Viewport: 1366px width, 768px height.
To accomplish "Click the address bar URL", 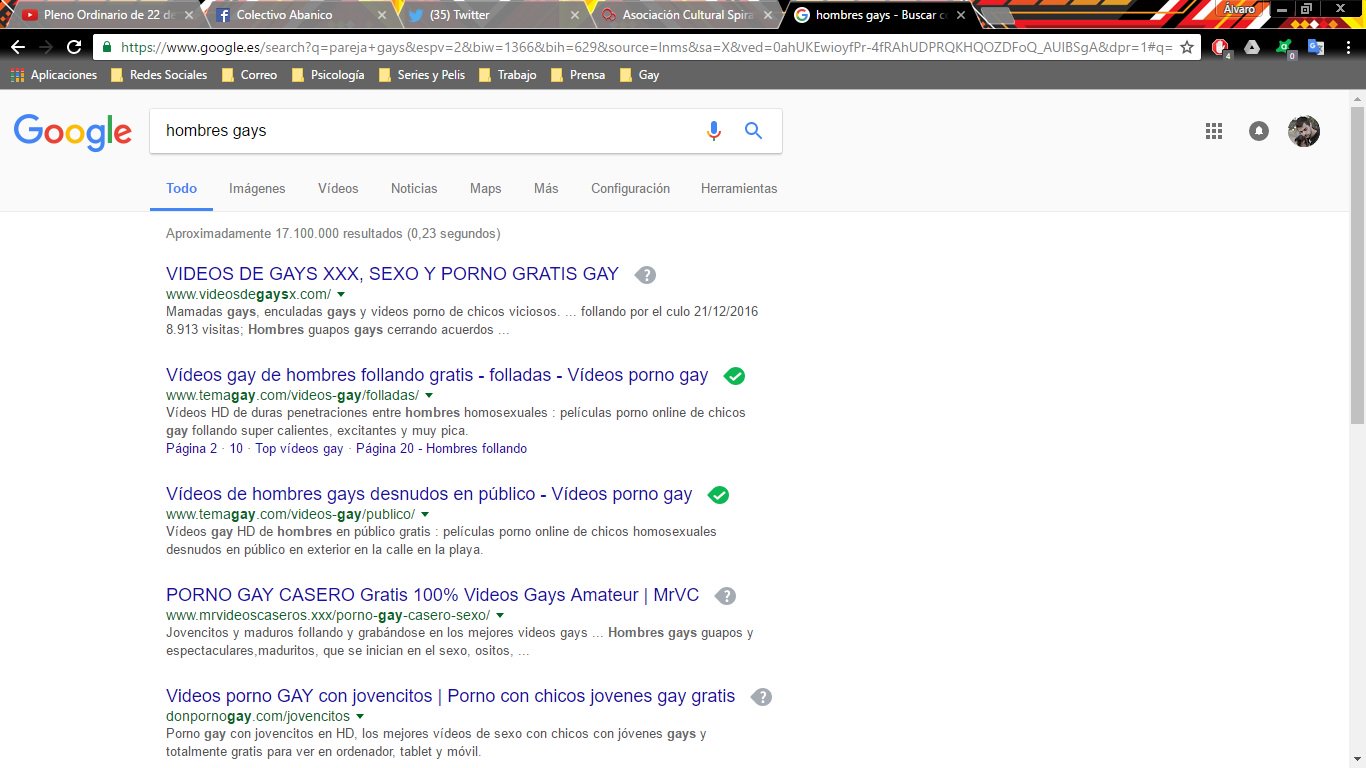I will (646, 47).
